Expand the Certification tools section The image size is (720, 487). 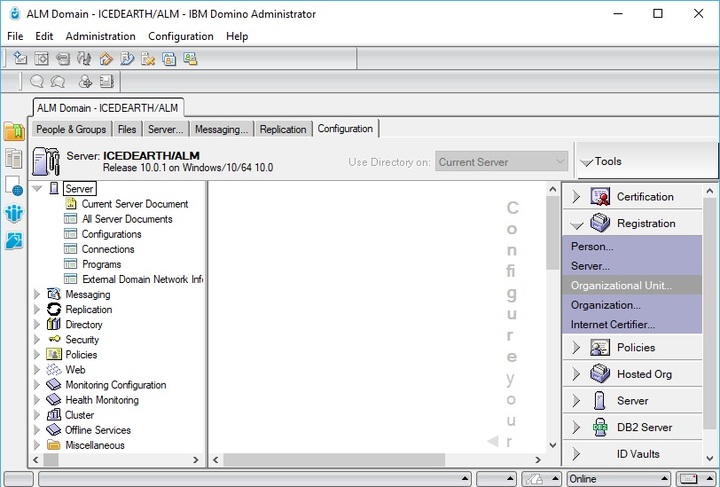576,197
